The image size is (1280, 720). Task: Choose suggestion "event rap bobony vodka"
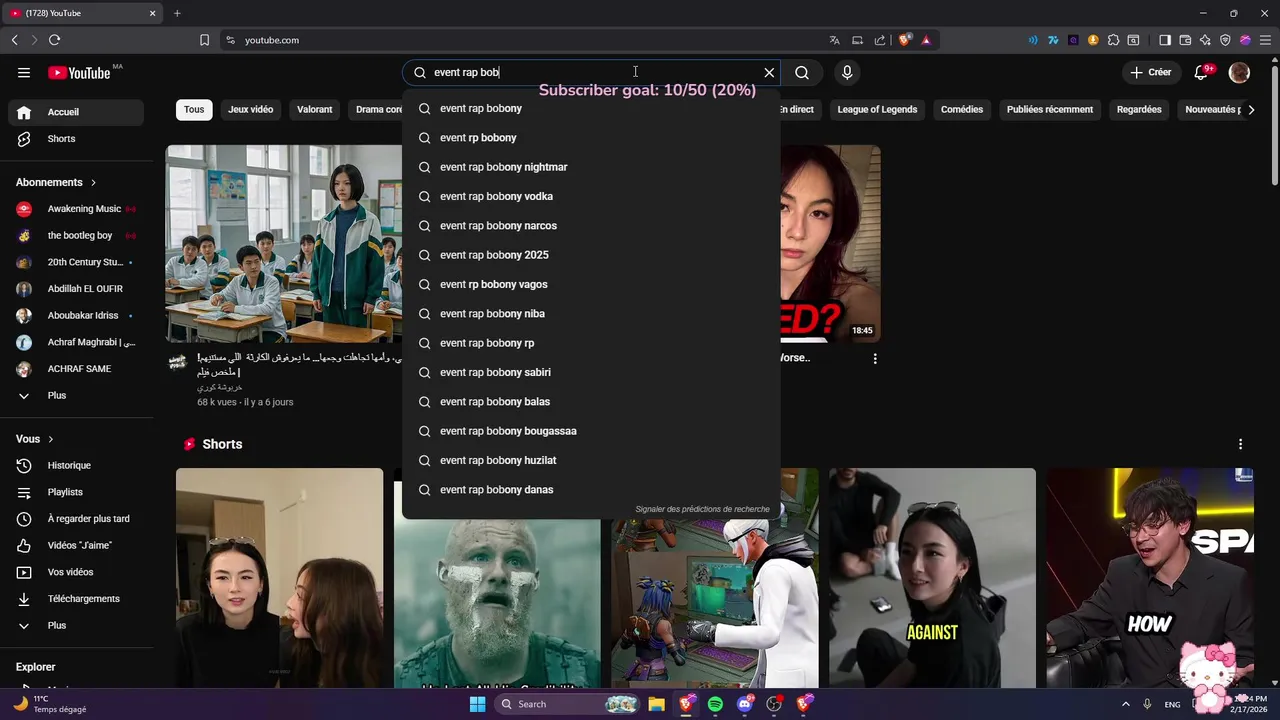591,196
